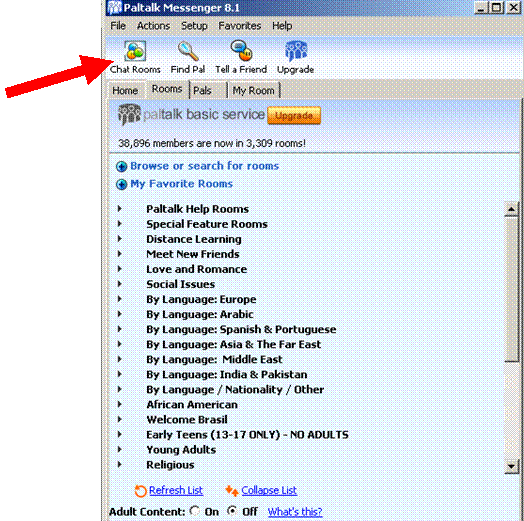Image resolution: width=524 pixels, height=521 pixels.
Task: Click the arrows icon beside Collapse List
Action: (232, 491)
